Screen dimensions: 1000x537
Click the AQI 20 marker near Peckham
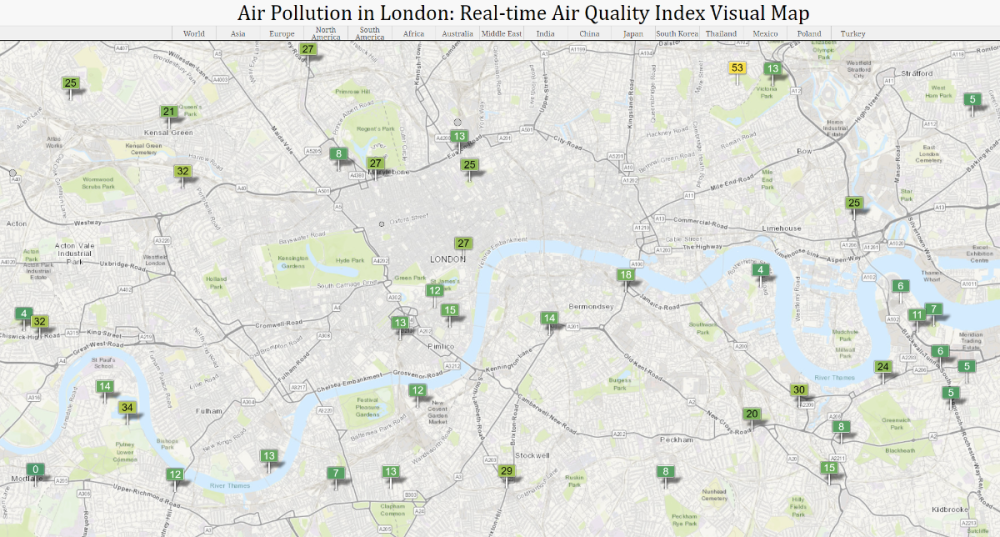pyautogui.click(x=752, y=414)
